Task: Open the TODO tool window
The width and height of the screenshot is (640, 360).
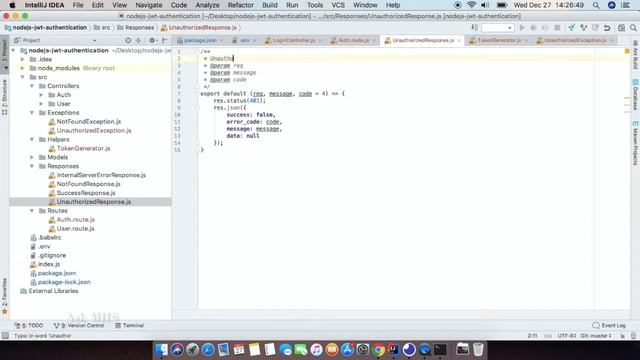Action: pyautogui.click(x=29, y=325)
